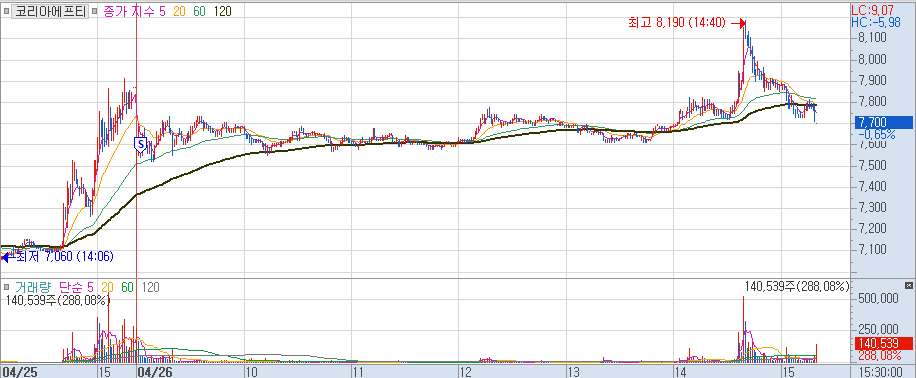Screen dimensions: 916x378
Task: Click the square icon before 종가 지수
Action: point(95,11)
